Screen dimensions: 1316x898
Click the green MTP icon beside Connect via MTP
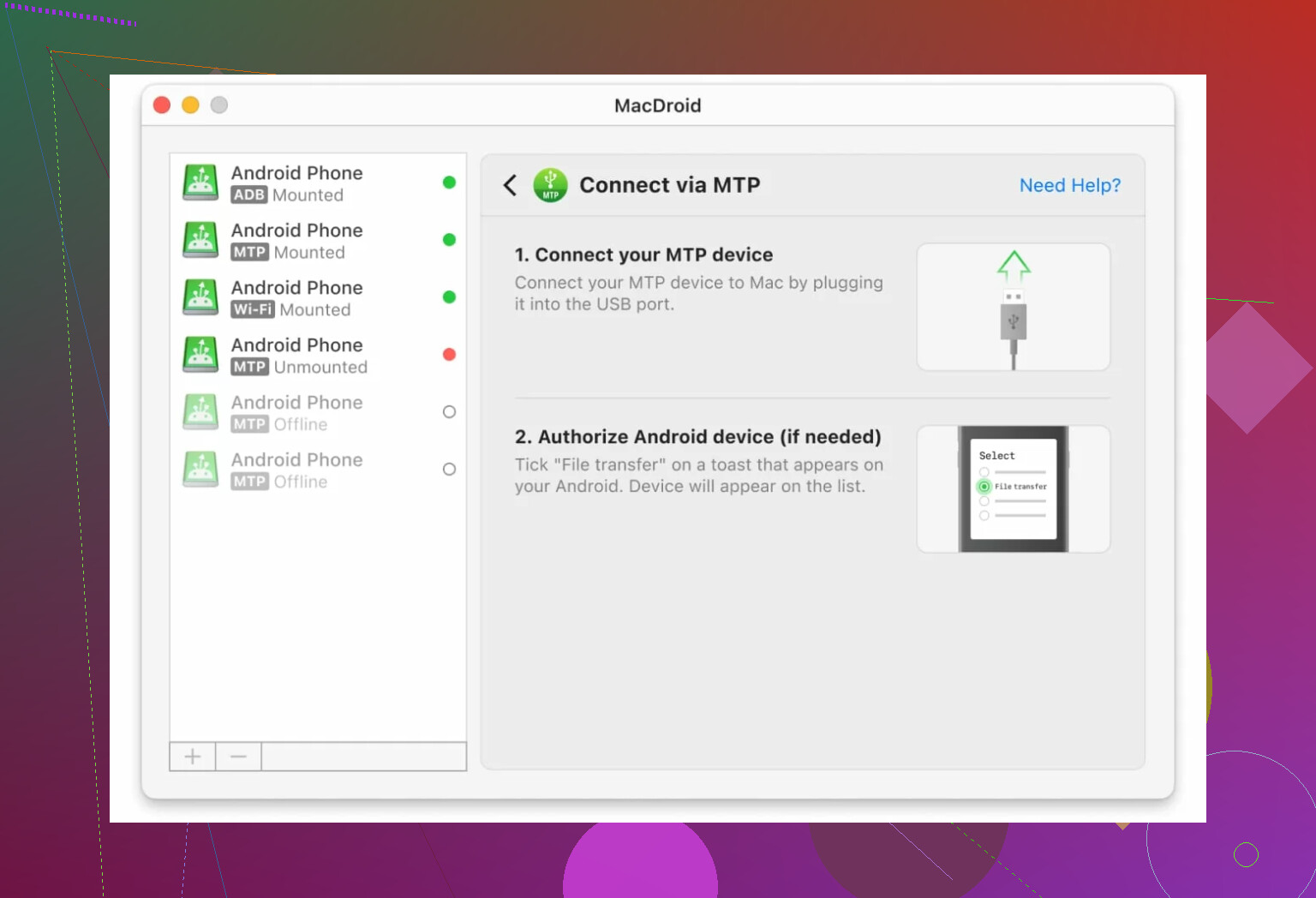point(550,185)
